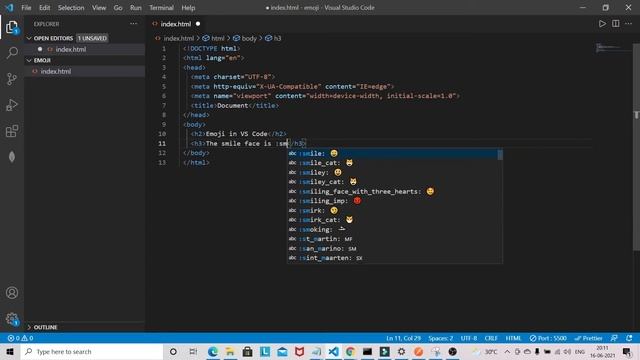Expand the Outline section
The image size is (640, 360).
tap(84, 327)
